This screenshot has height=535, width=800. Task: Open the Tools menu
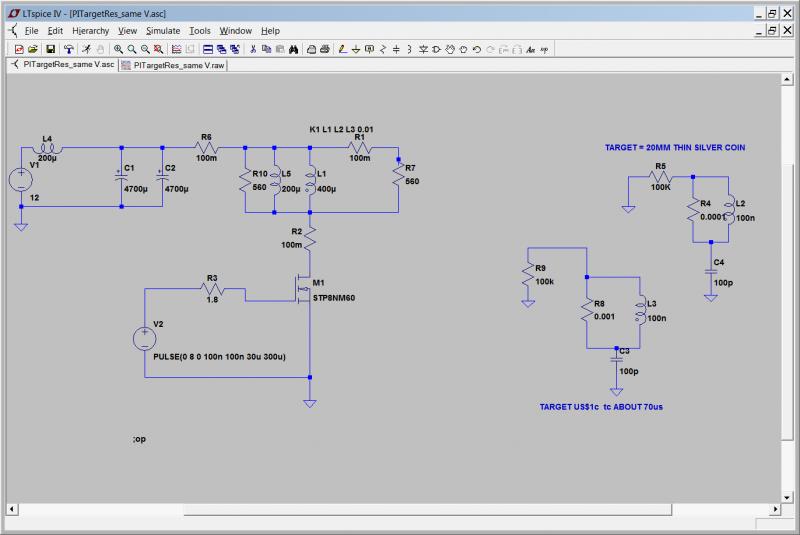pyautogui.click(x=200, y=31)
